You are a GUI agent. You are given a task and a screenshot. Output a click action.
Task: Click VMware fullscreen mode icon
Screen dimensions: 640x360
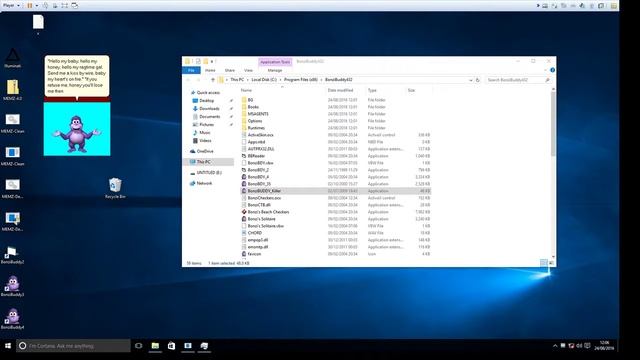[64, 5]
